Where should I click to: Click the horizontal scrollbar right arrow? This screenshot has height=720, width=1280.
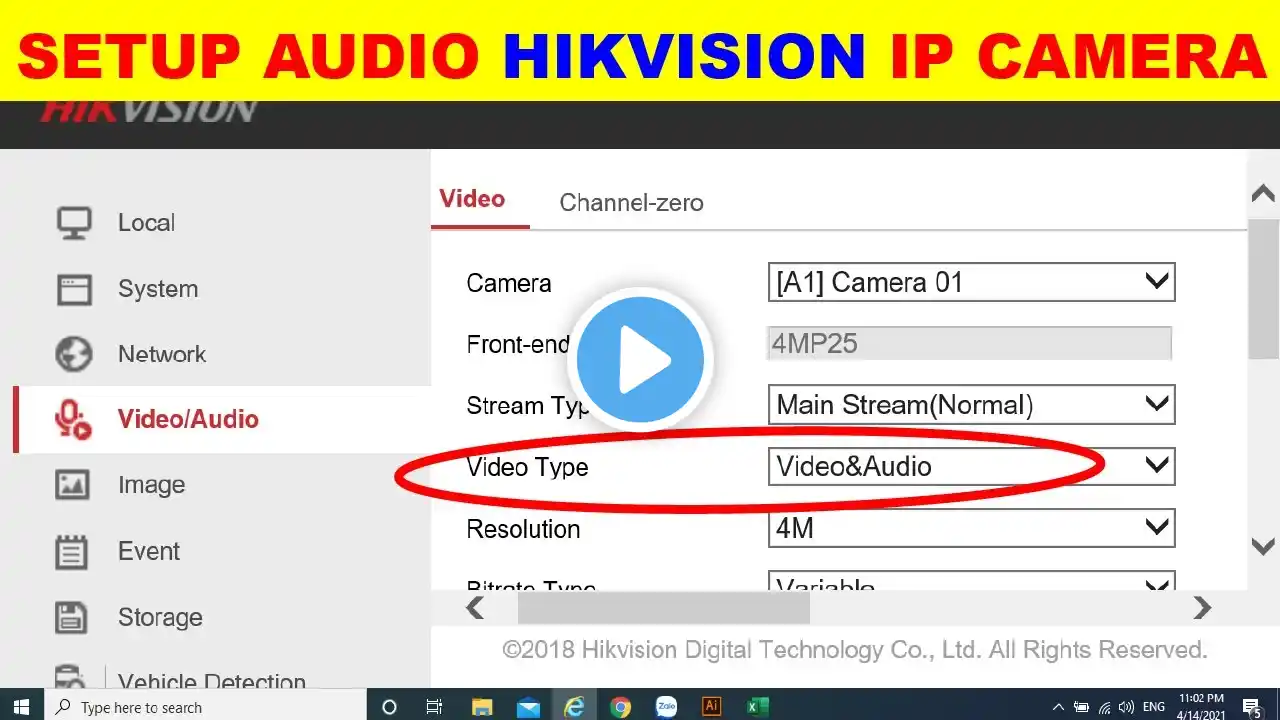(x=1202, y=607)
